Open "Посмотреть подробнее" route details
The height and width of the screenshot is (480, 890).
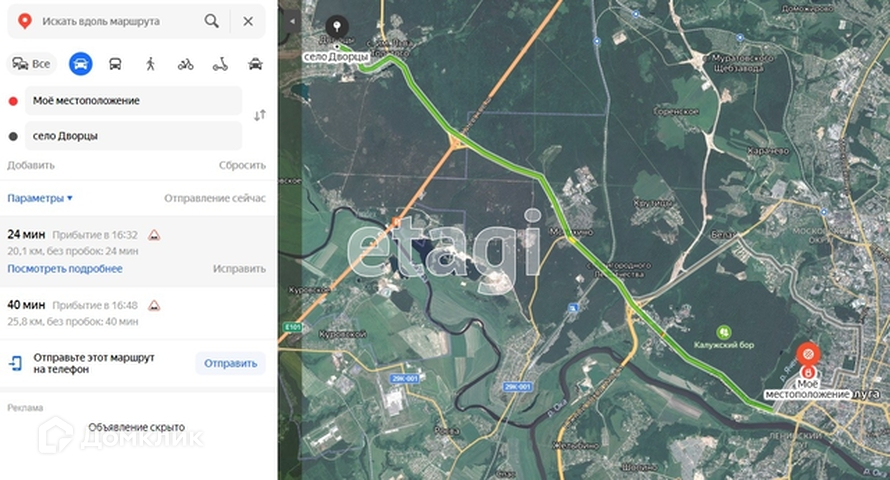[65, 269]
